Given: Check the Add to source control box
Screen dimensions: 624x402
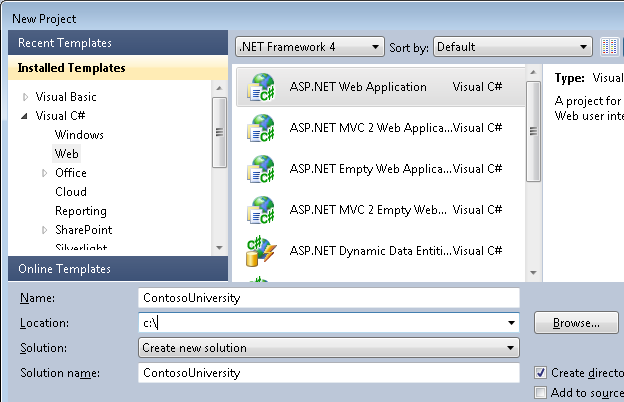Looking at the screenshot, I should 541,392.
